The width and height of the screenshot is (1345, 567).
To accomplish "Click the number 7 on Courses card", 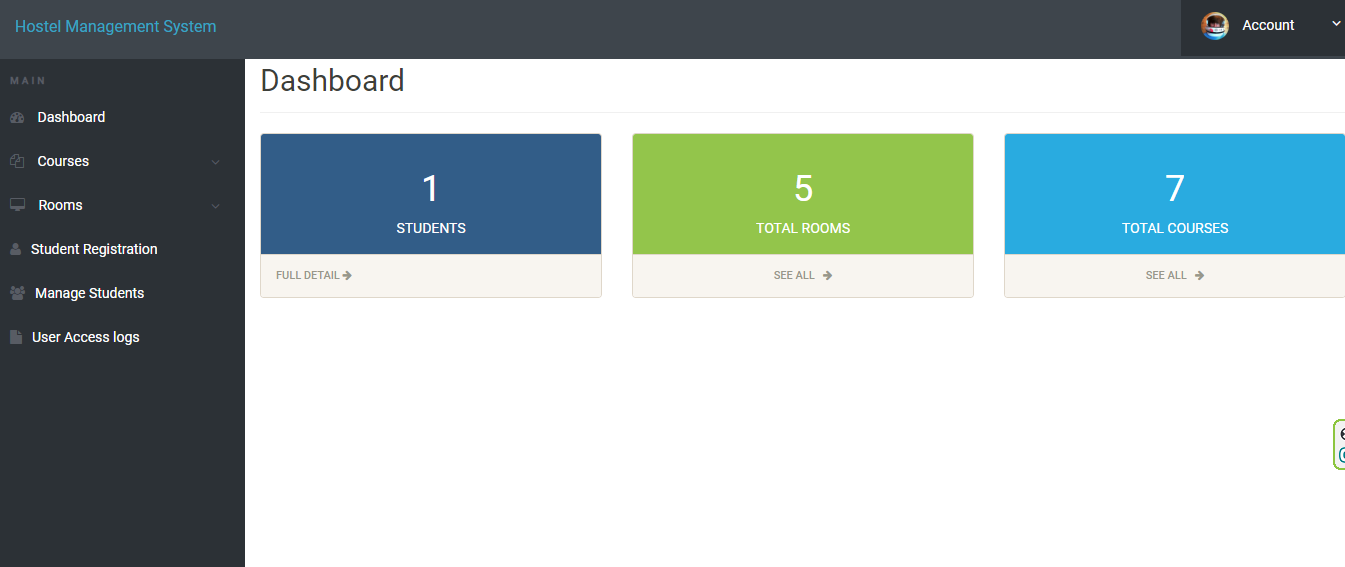I will (x=1175, y=189).
